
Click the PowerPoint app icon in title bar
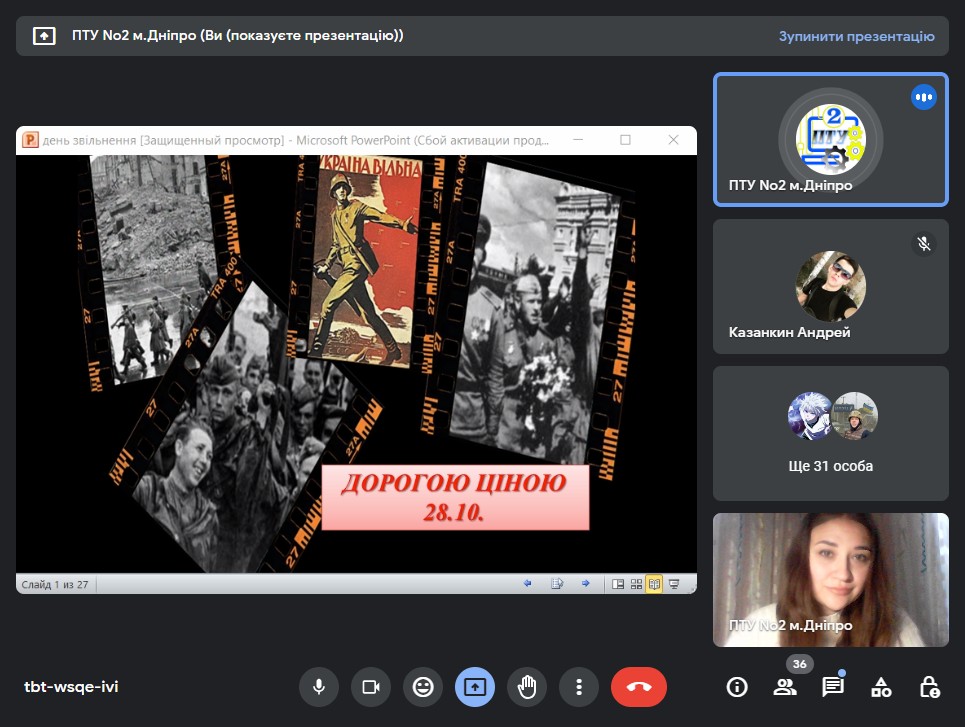click(30, 140)
